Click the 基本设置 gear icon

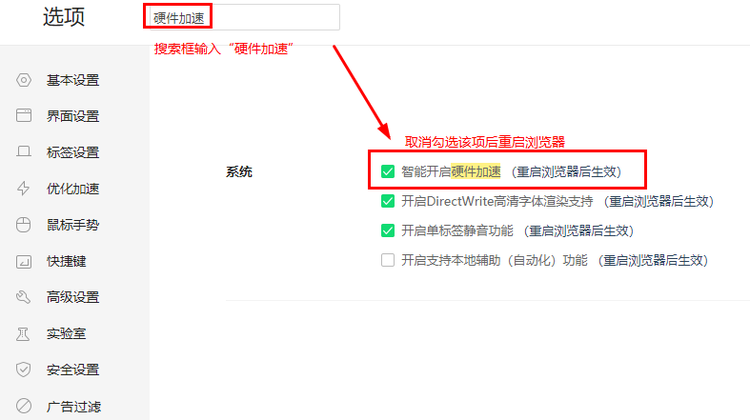(x=23, y=80)
